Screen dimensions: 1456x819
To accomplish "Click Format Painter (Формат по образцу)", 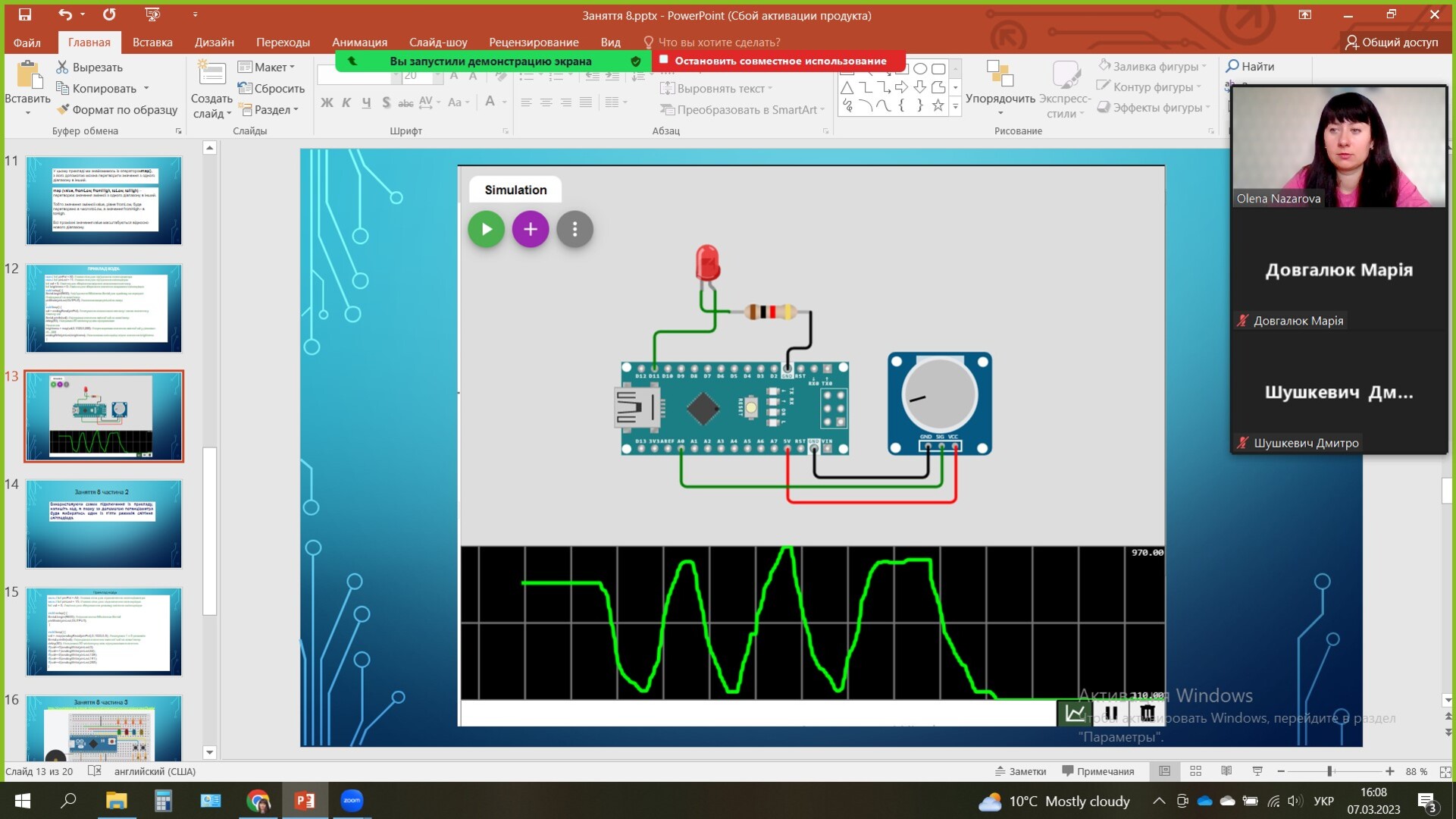I will [x=117, y=110].
